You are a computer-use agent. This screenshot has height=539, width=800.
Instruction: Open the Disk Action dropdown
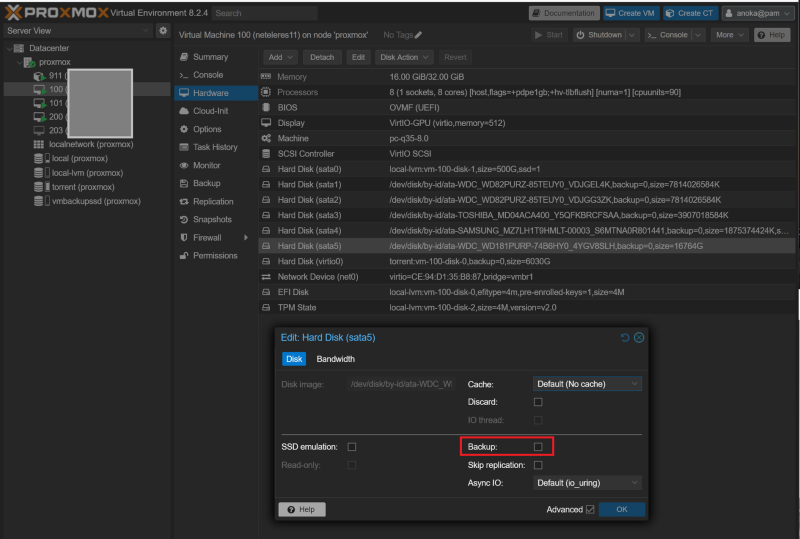click(x=404, y=57)
